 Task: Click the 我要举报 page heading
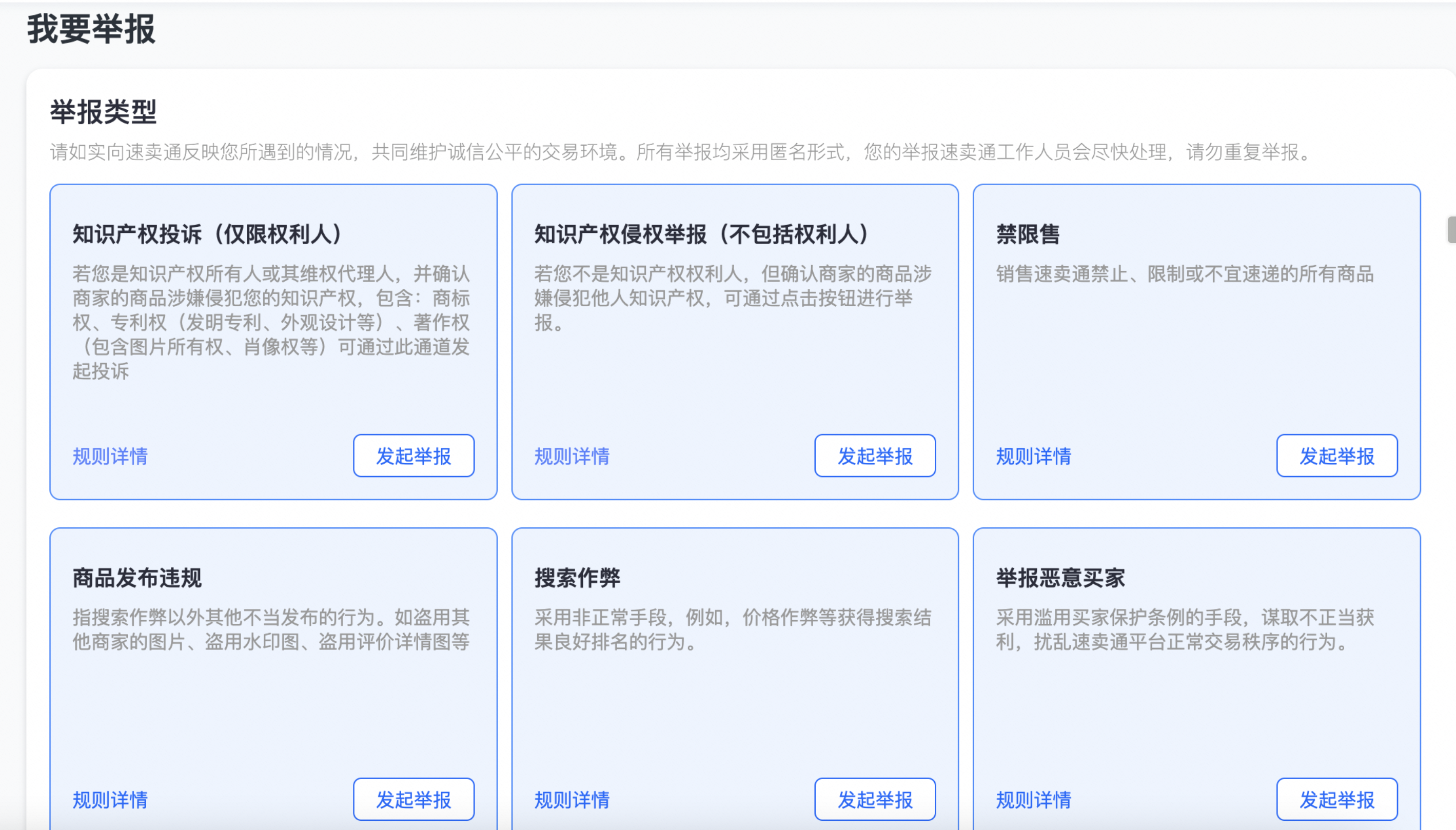tap(91, 29)
